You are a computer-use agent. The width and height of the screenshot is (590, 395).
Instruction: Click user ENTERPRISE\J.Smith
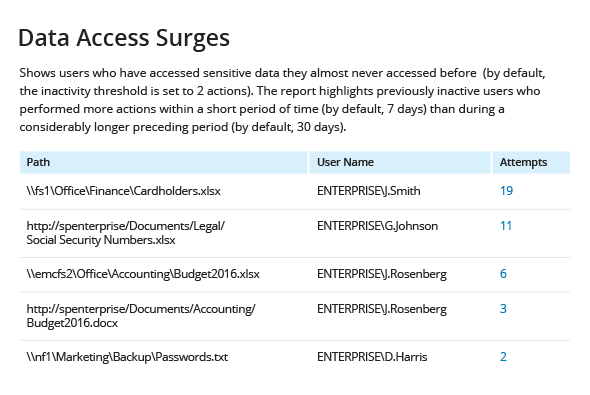coord(369,191)
